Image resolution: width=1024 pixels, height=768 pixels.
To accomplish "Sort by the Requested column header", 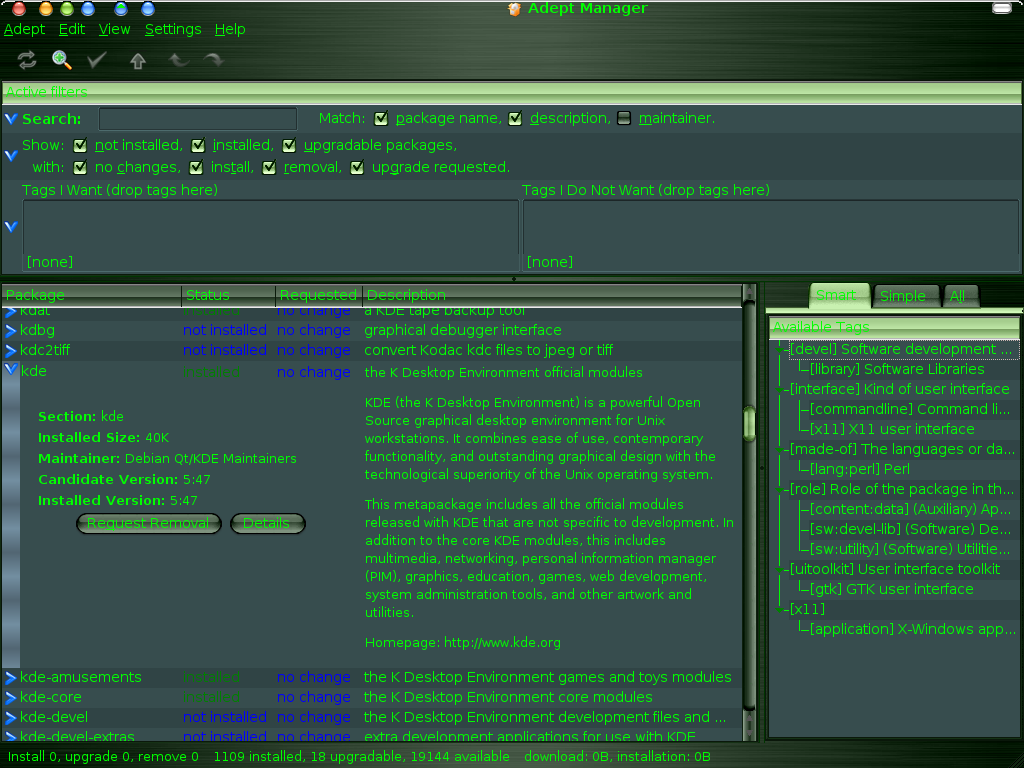I will (x=319, y=295).
